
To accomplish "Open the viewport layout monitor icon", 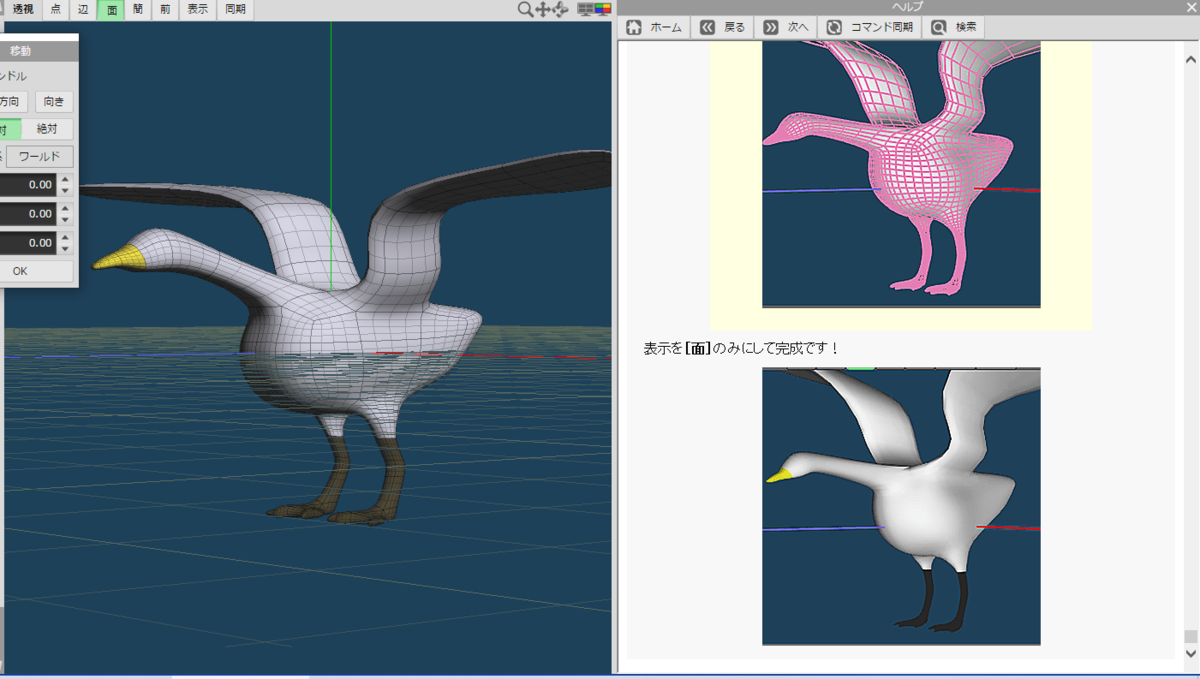I will [x=586, y=9].
